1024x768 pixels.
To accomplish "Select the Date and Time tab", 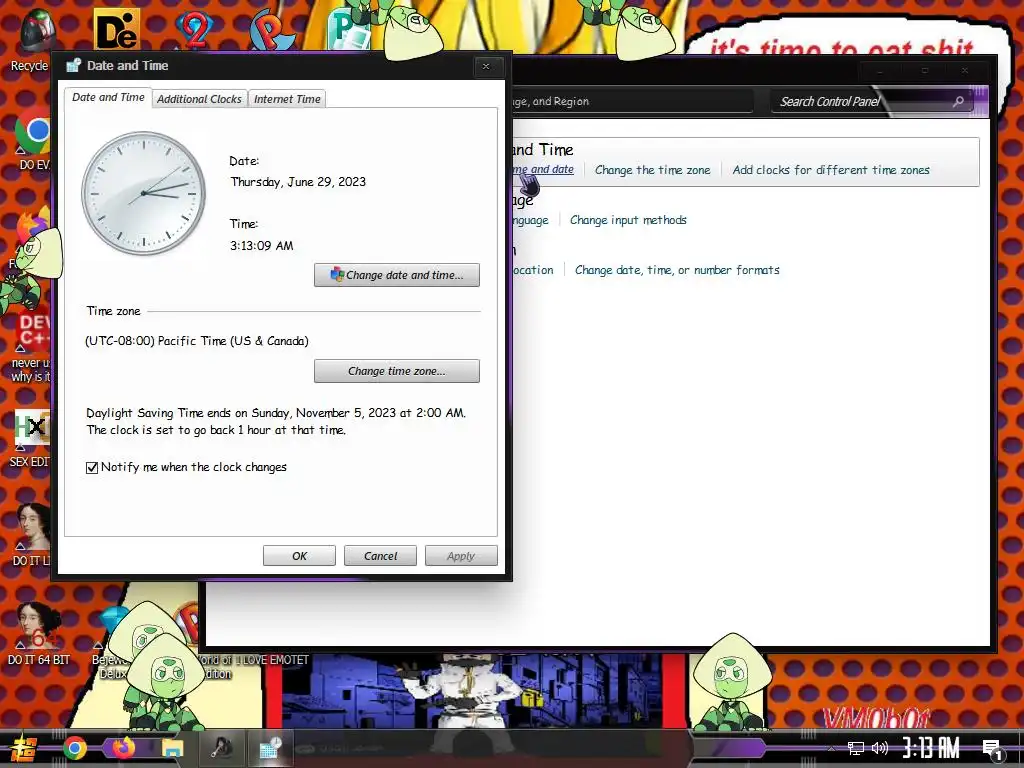I will click(x=108, y=97).
